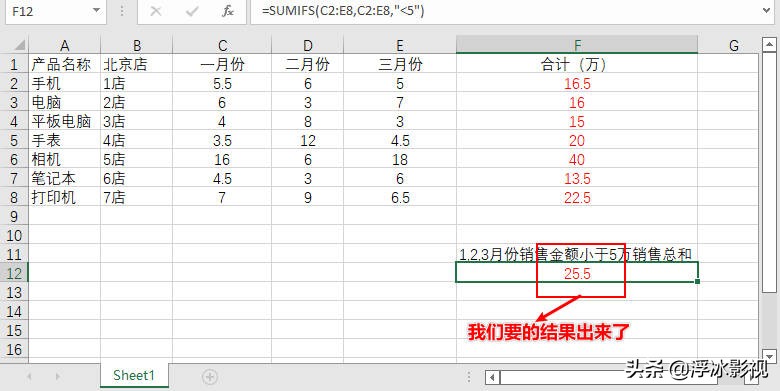Click the 12 value in 手表 row
This screenshot has height=391, width=780.
coord(308,140)
